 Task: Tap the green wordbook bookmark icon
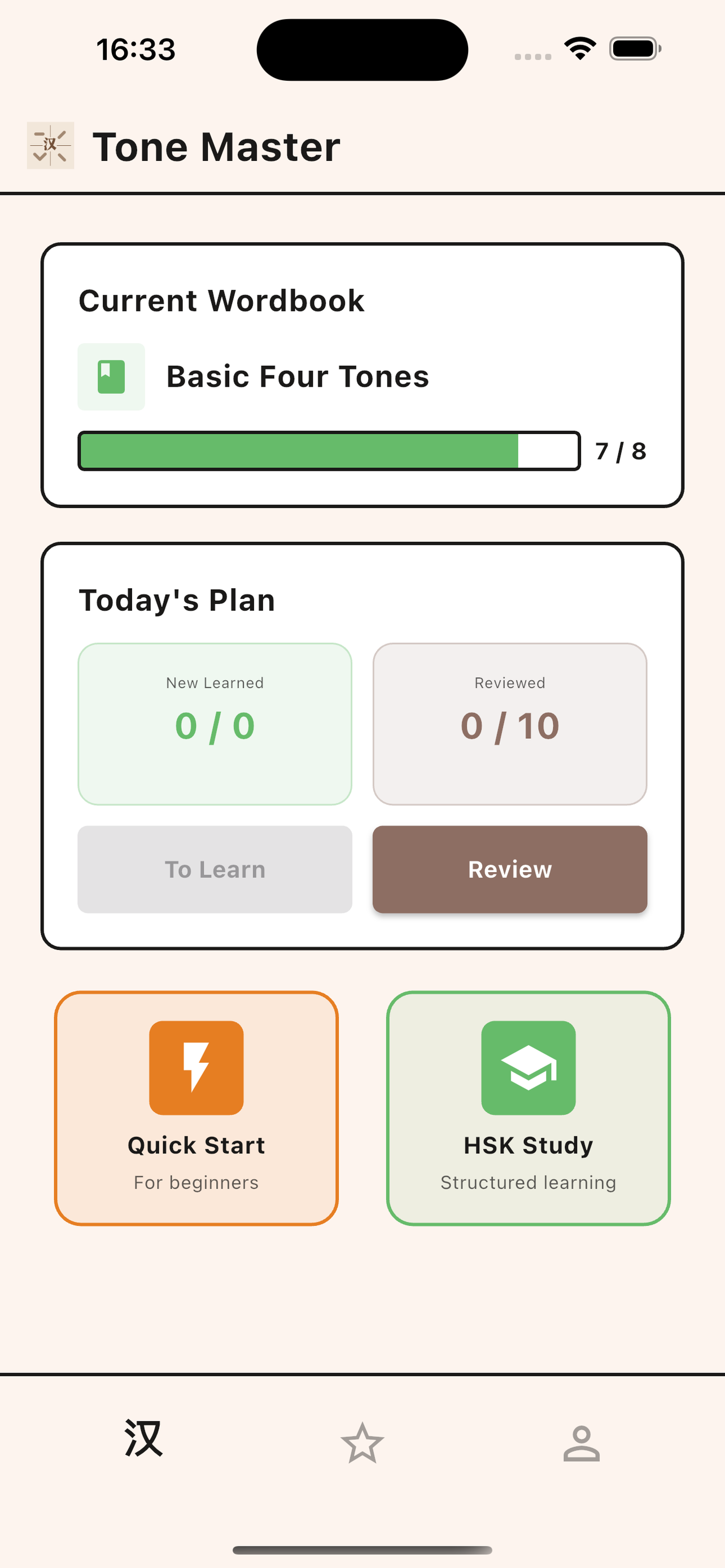[111, 377]
